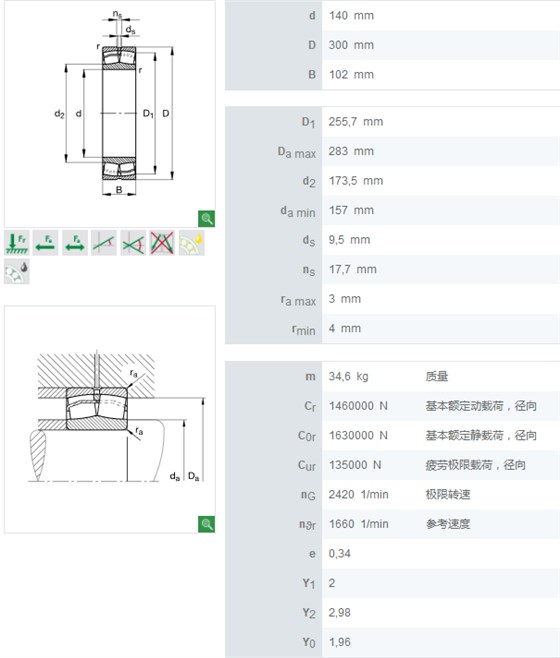Select the Y0 value 1,96
Screen dimensions: 560x658
340,642
